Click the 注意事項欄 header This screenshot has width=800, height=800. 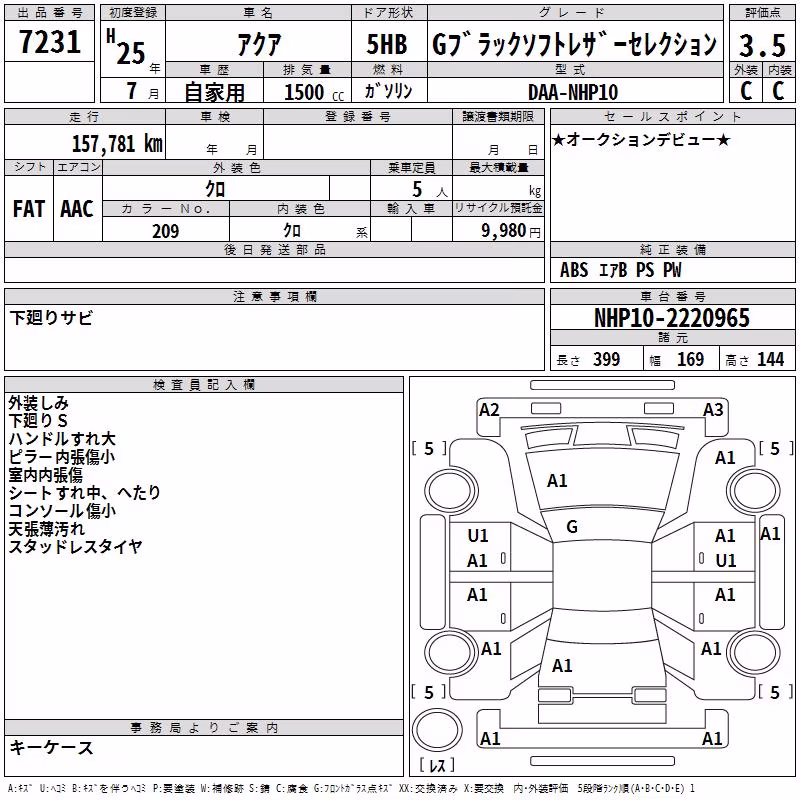(275, 296)
